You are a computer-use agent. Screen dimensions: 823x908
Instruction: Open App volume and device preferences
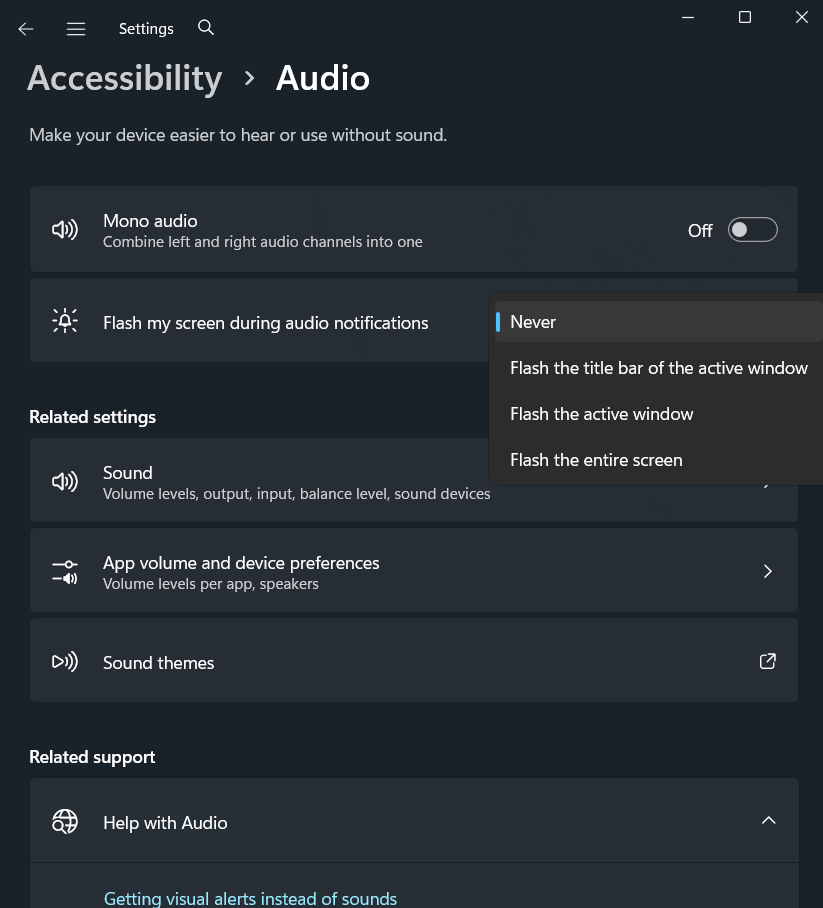(x=414, y=570)
